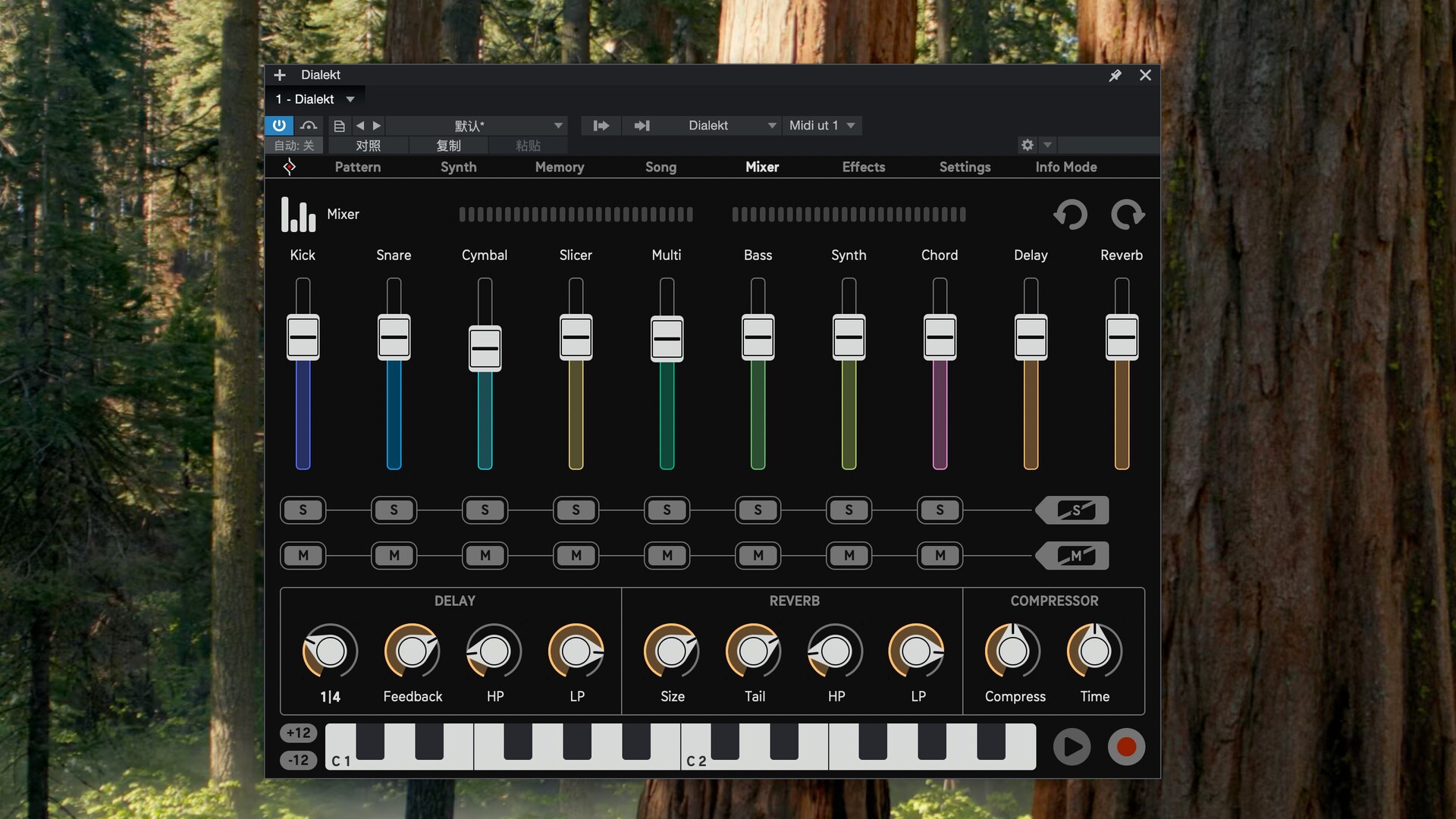Click the Delay Feedback knob
1456x819 pixels.
(x=412, y=651)
